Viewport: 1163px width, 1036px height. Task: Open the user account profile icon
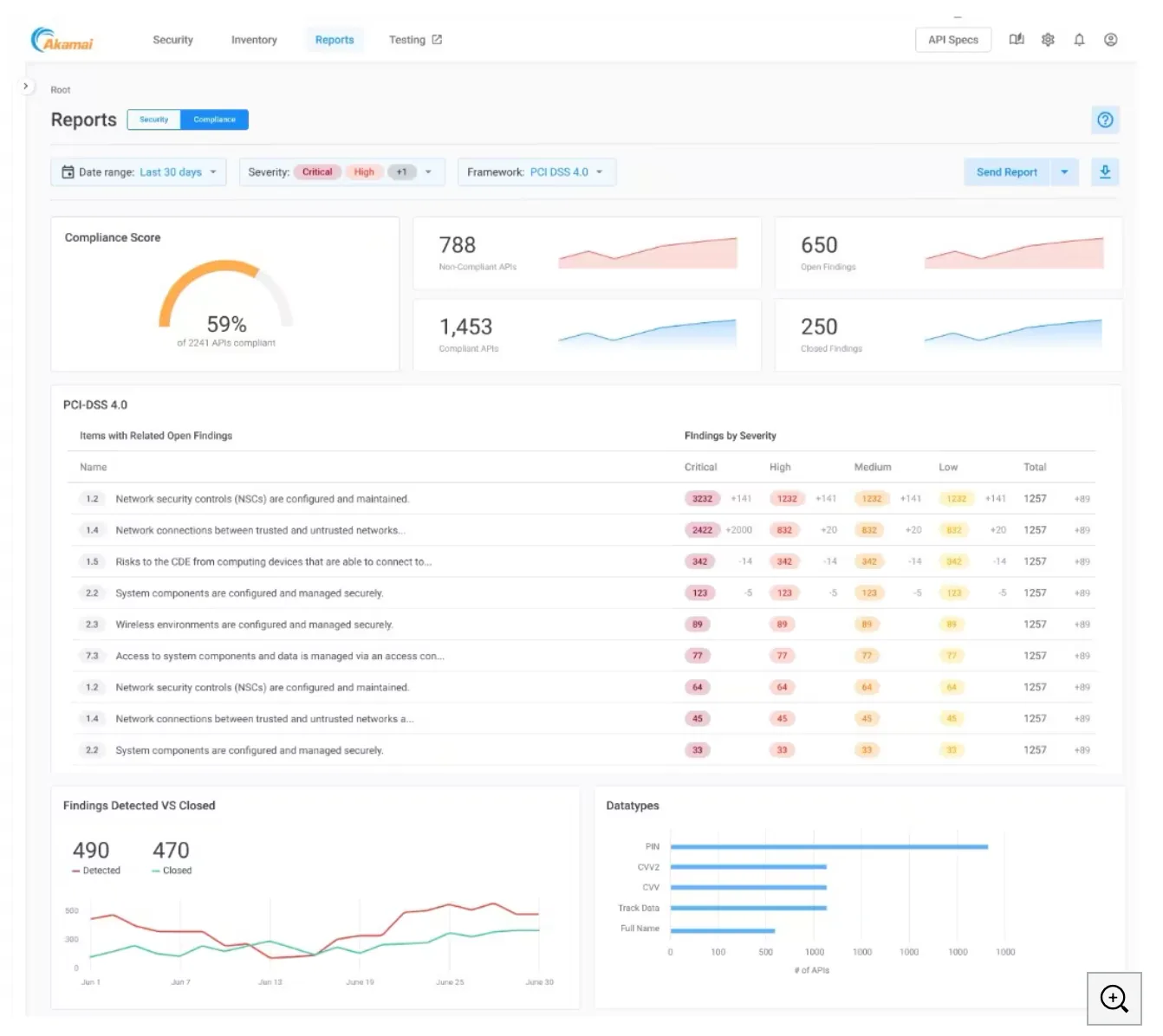click(1110, 39)
